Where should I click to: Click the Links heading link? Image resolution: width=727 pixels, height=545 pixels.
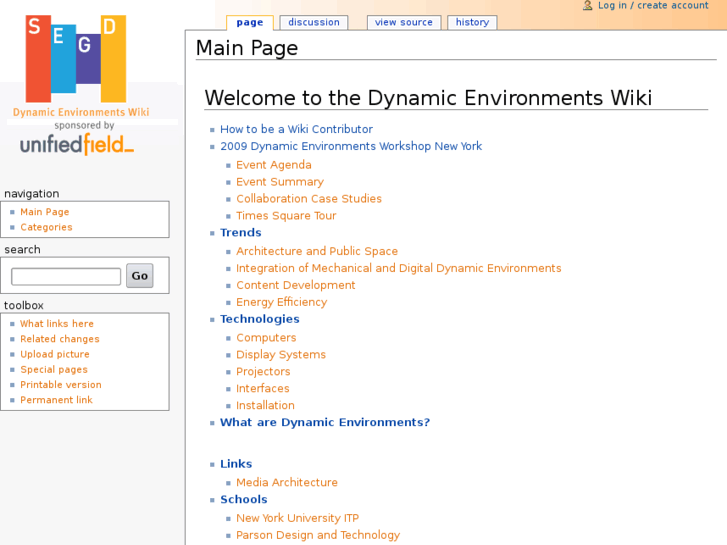(236, 464)
